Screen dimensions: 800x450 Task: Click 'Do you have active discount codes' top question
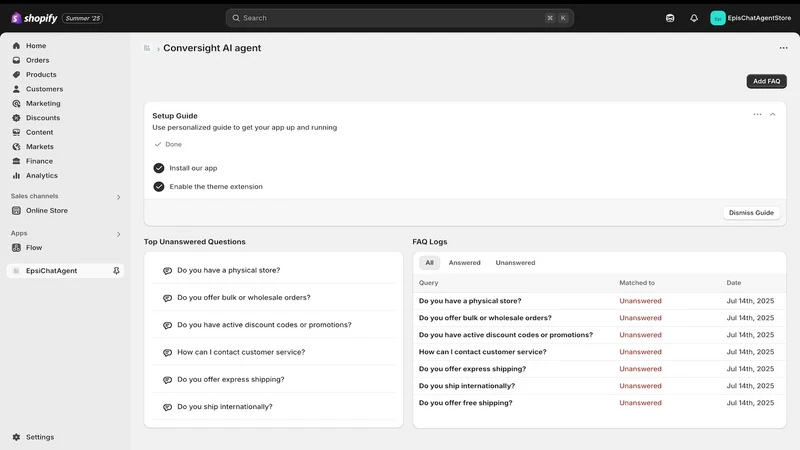(x=264, y=325)
